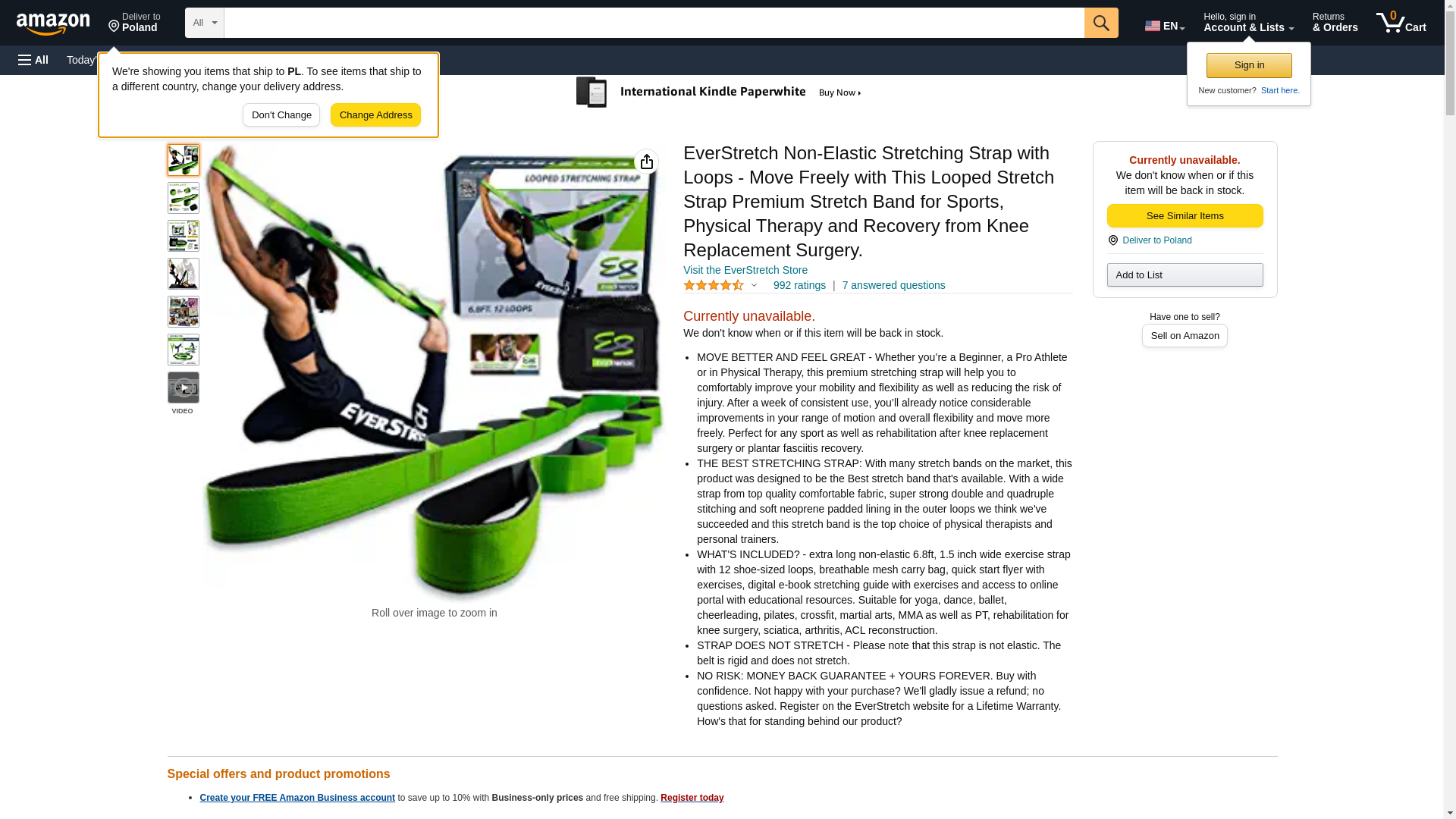Click into the Amazon search field

[654, 23]
